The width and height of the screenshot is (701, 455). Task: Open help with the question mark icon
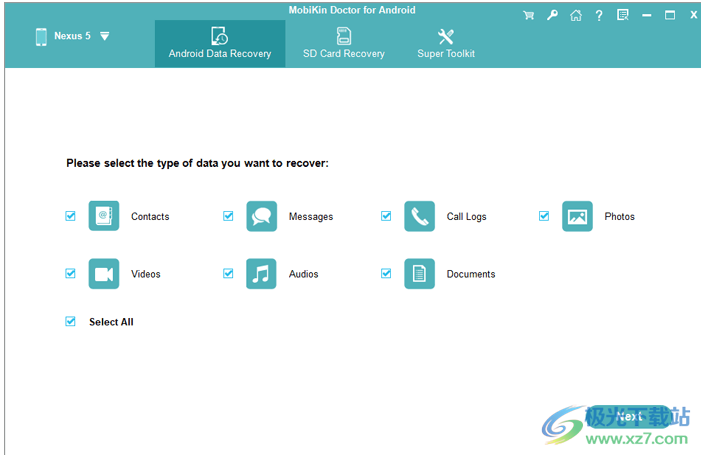[x=598, y=15]
